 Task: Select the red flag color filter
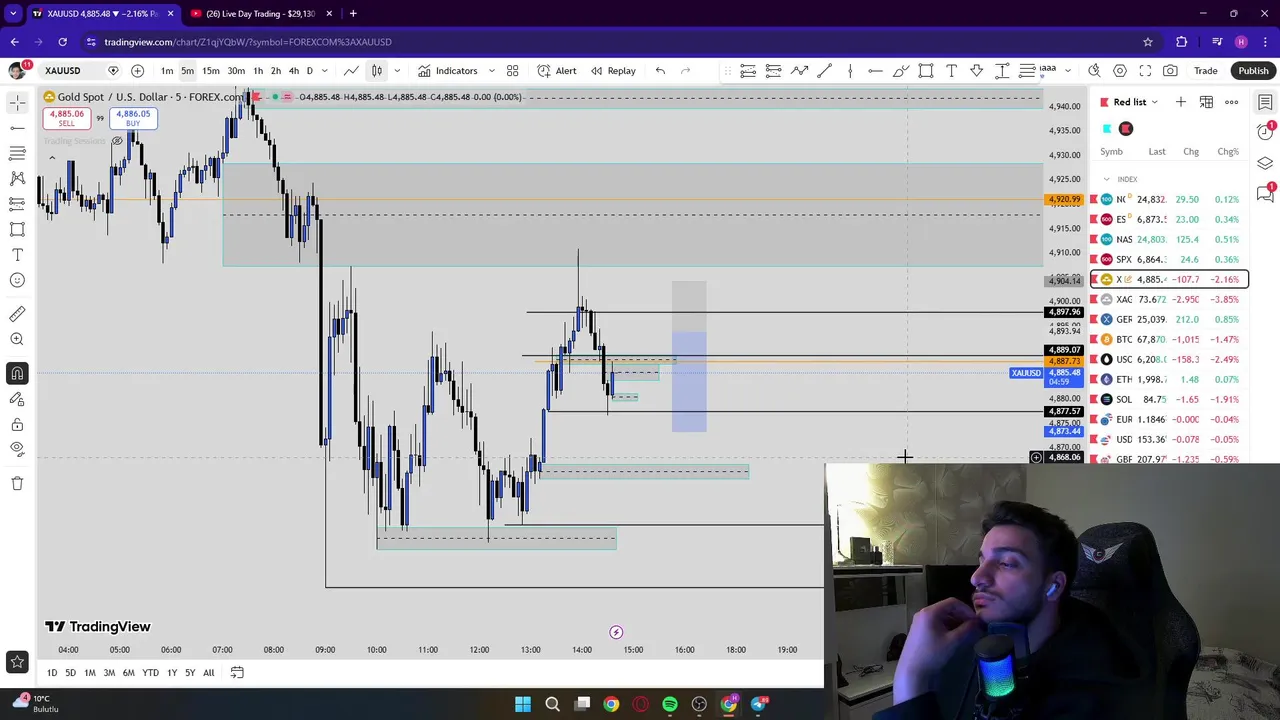(x=1126, y=129)
